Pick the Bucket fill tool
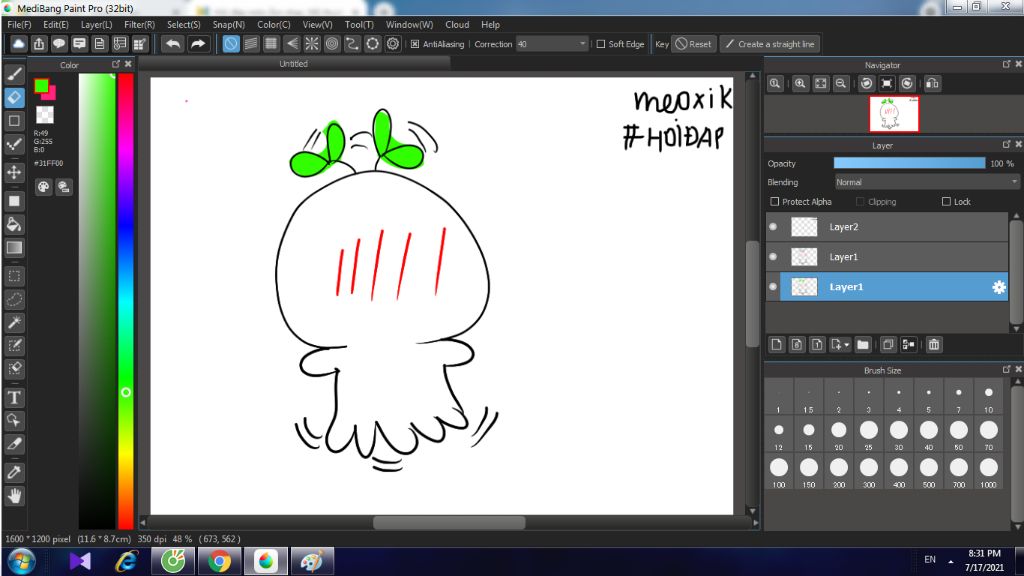1024x576 pixels. [14, 224]
